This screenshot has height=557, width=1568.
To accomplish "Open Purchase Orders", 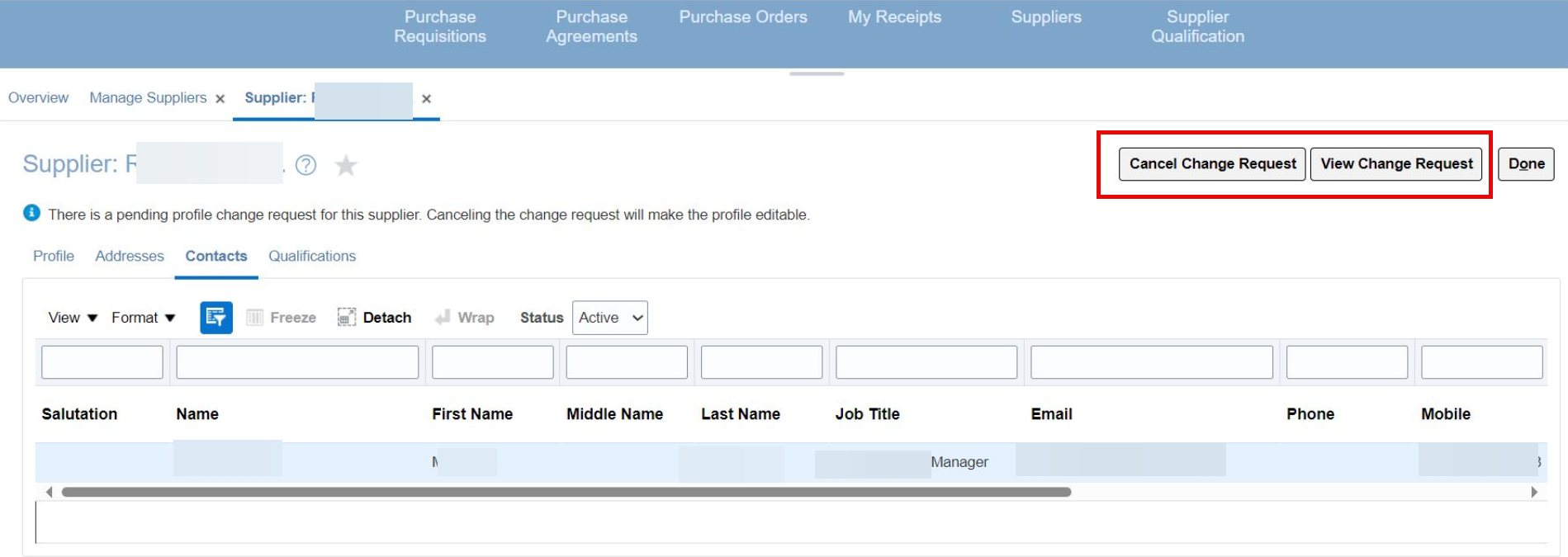I will pyautogui.click(x=743, y=17).
